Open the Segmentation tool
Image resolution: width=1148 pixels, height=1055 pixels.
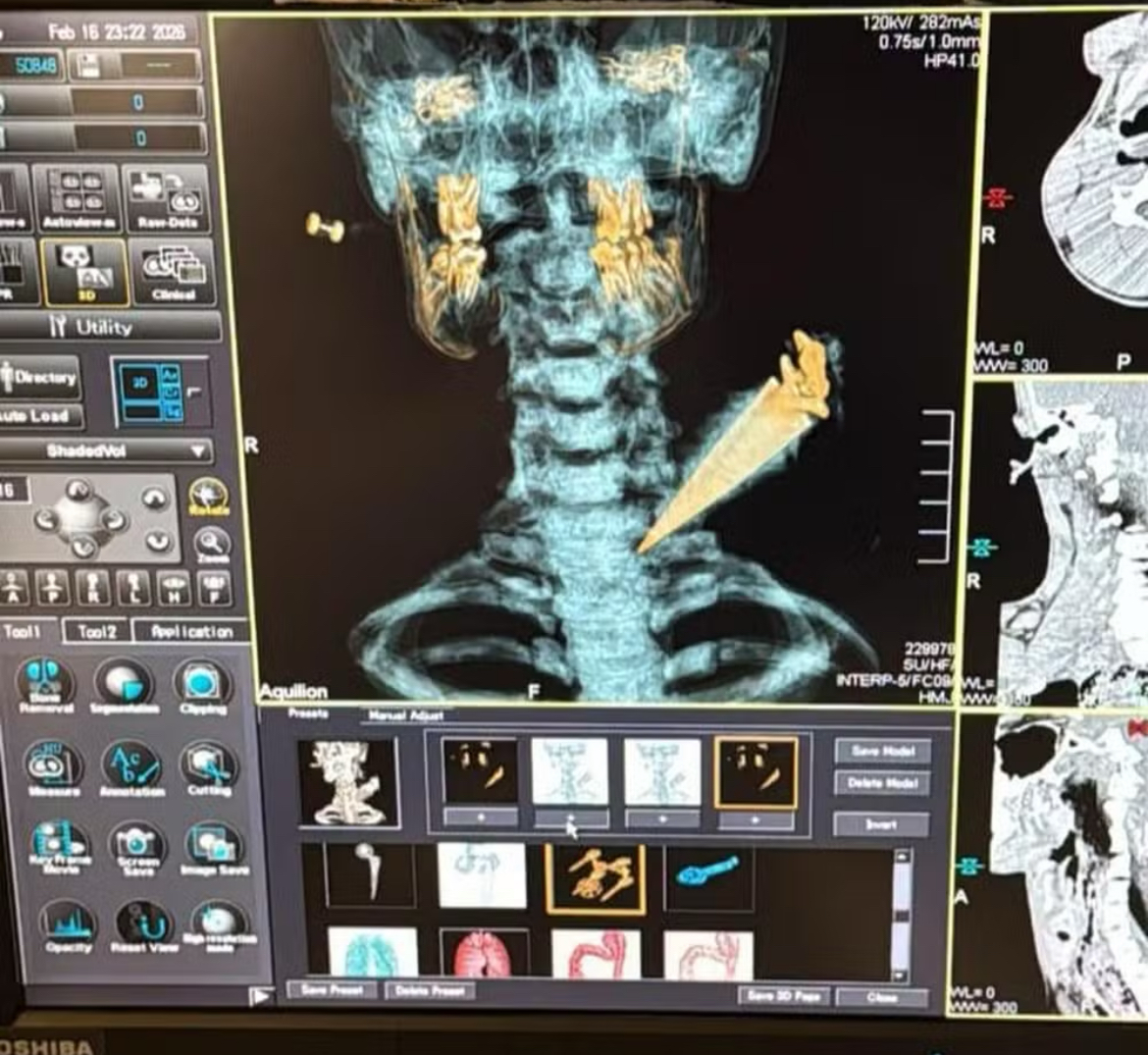tap(122, 683)
